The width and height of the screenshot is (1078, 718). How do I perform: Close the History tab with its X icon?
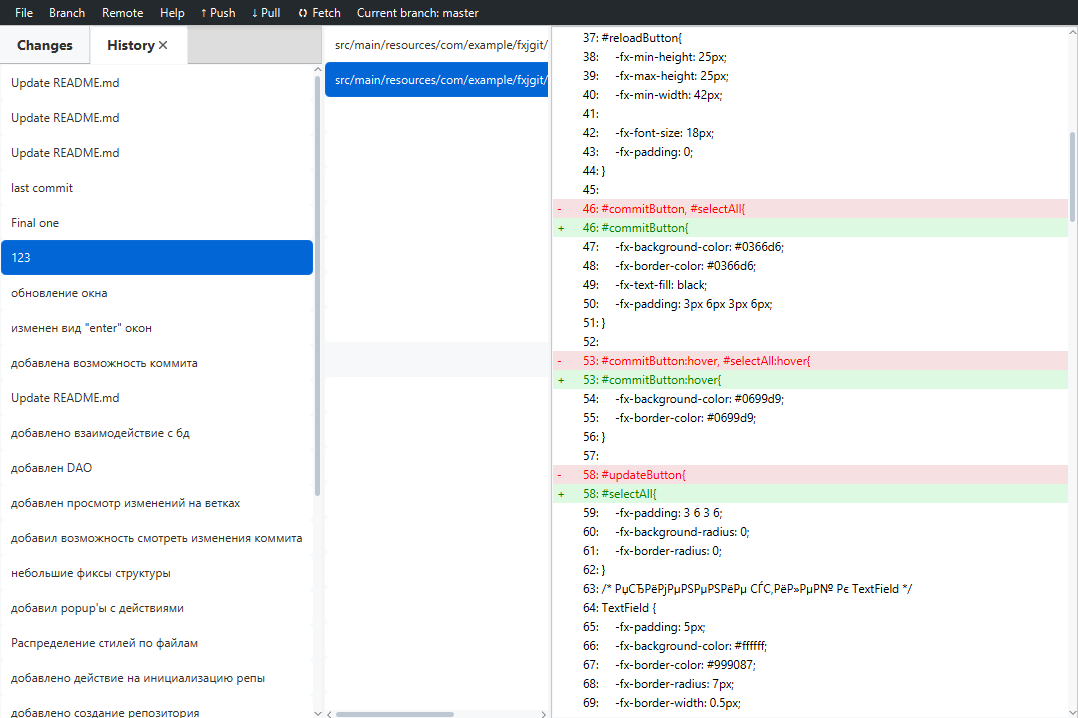pos(165,44)
